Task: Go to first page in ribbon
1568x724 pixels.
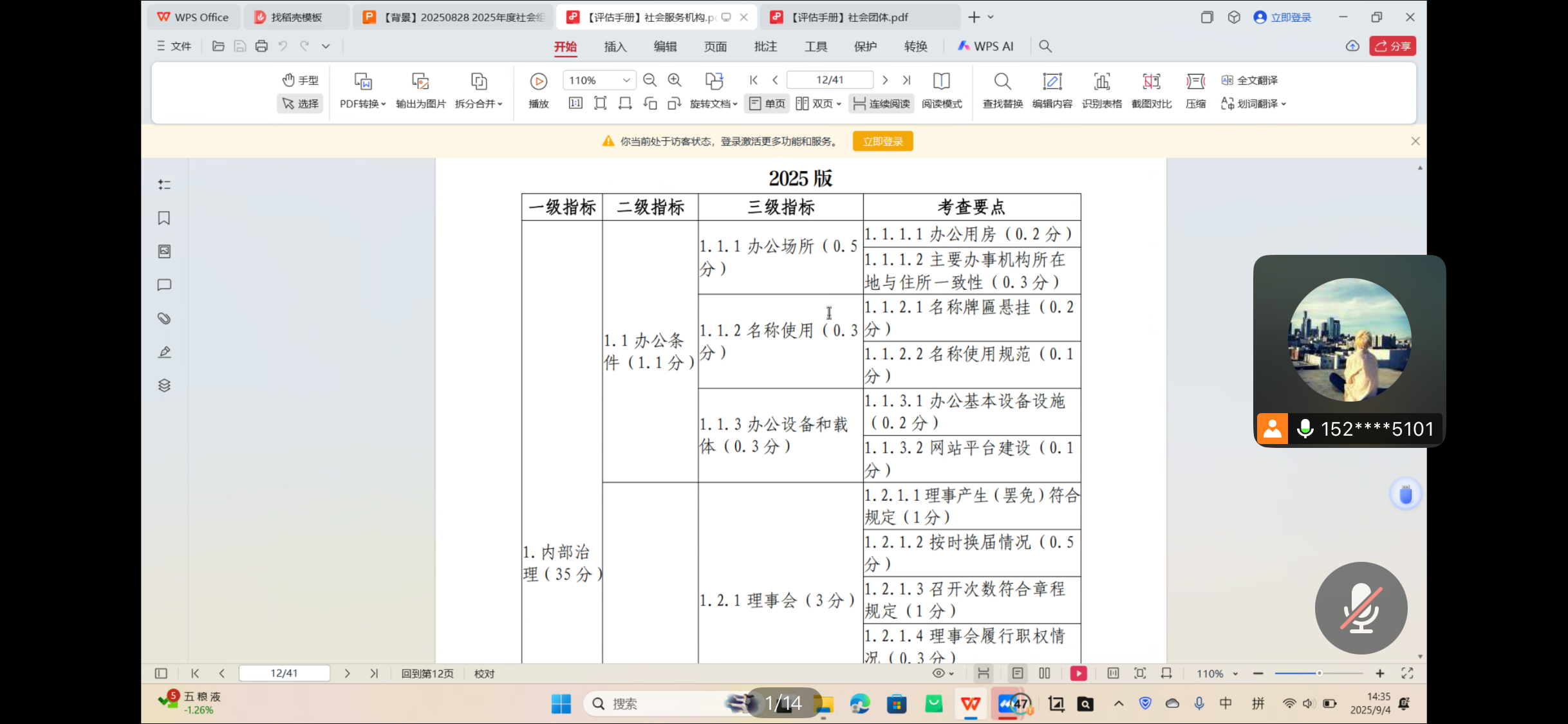Action: tap(754, 80)
